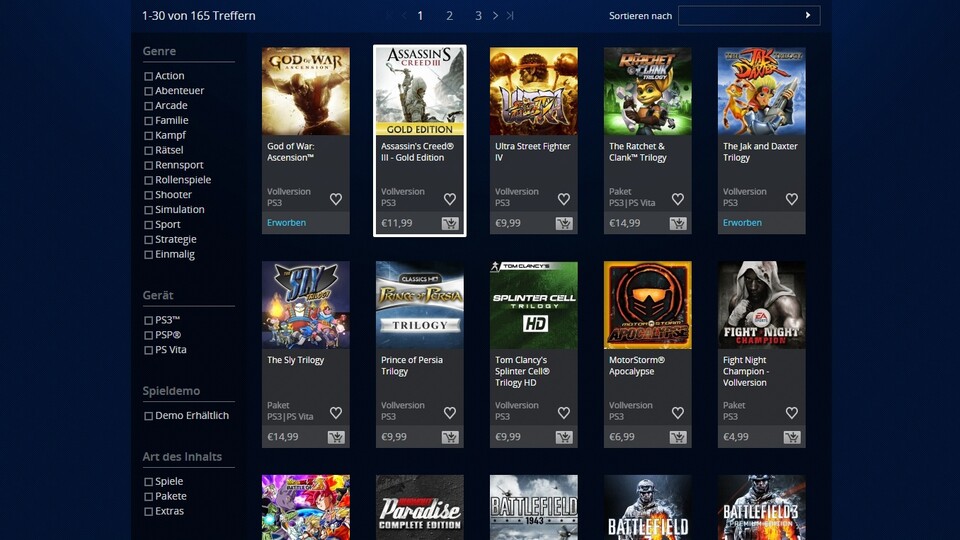Toggle the Arcade genre checkbox
Viewport: 960px width, 540px height.
click(x=148, y=106)
